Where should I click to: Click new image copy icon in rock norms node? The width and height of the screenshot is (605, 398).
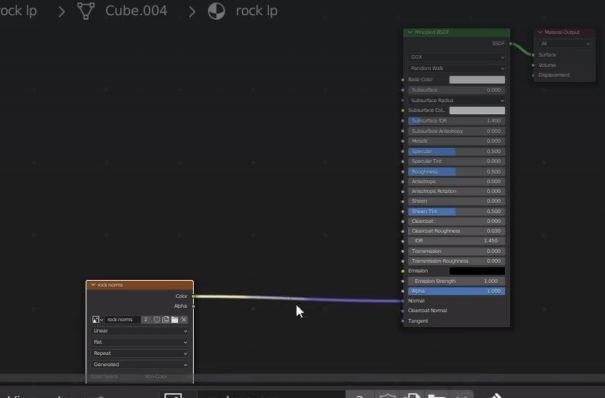coord(166,320)
